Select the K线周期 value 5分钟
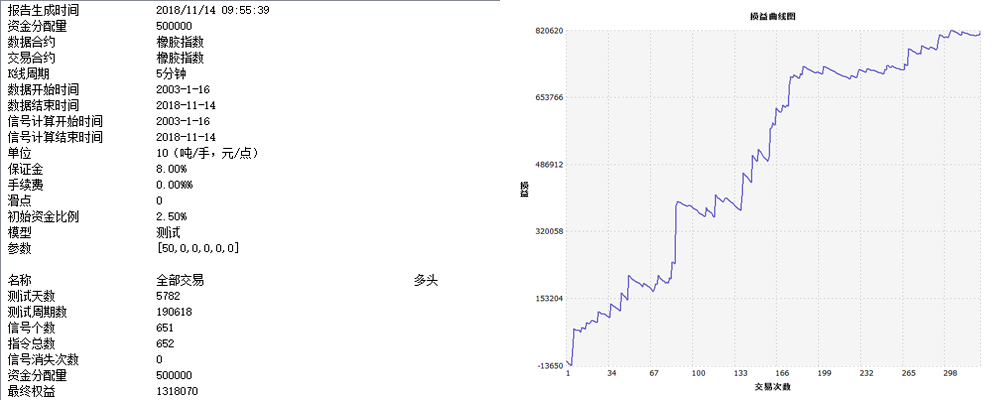The image size is (1000, 400). [x=172, y=73]
